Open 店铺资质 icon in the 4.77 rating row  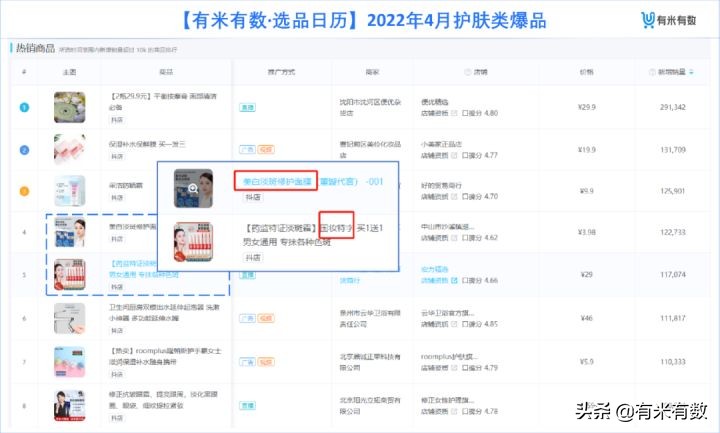454,155
